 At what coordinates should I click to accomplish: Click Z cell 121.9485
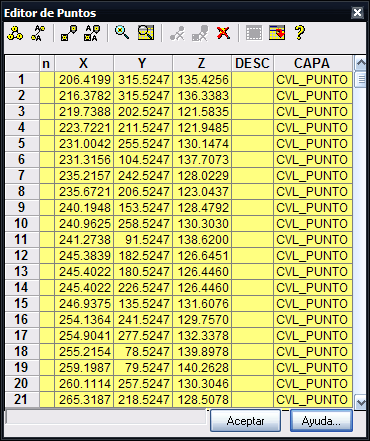[x=202, y=127]
